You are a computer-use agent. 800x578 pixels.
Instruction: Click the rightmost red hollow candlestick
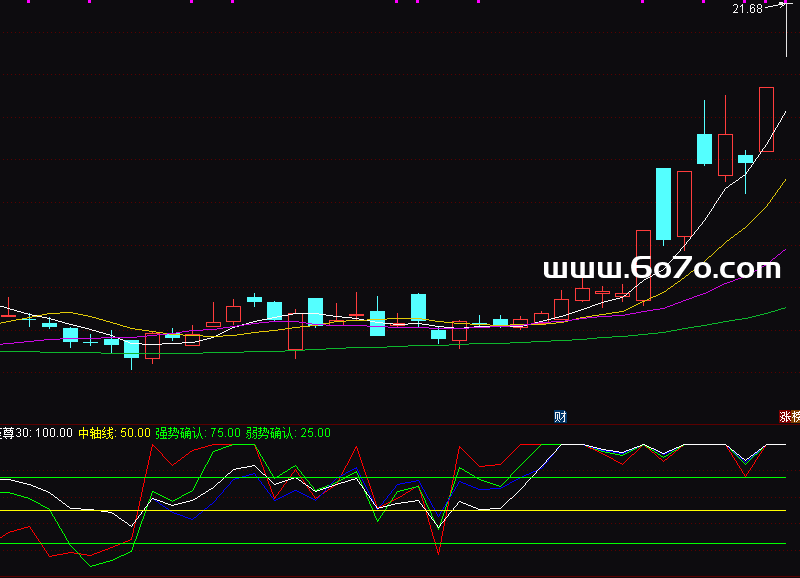click(x=766, y=120)
